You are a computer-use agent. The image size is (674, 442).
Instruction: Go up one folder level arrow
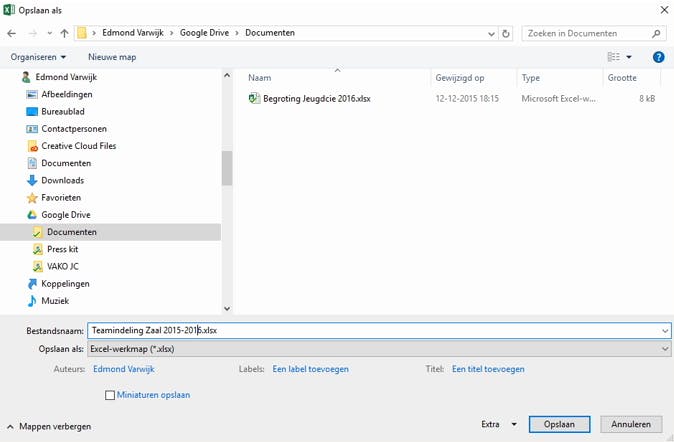click(64, 33)
